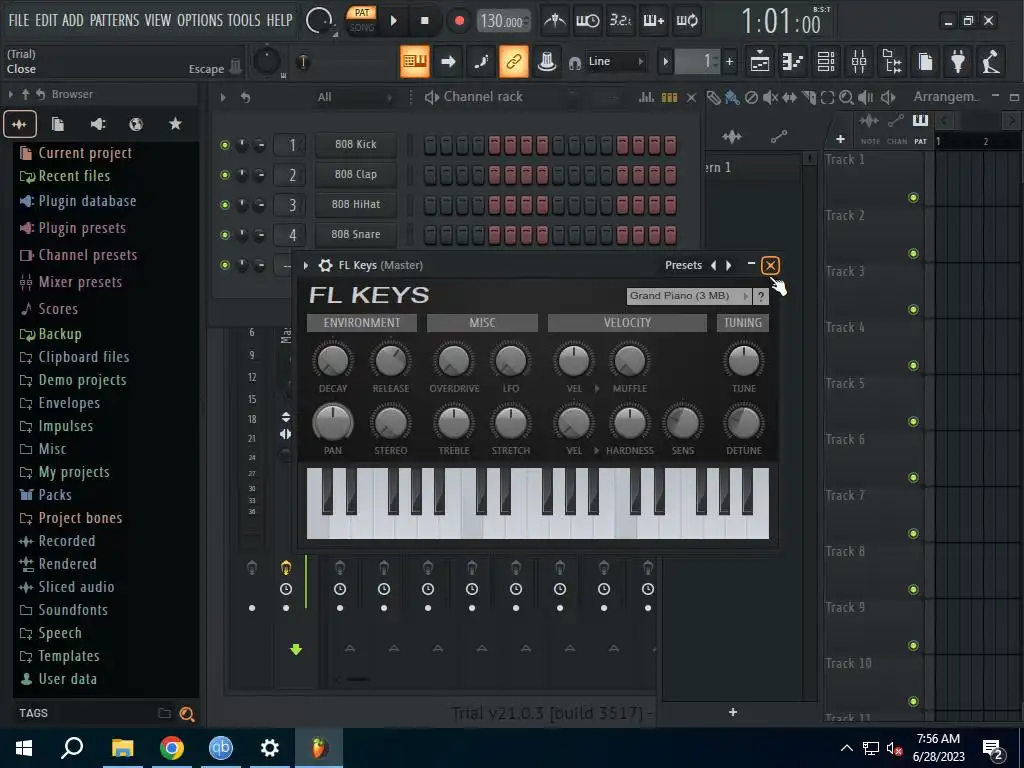
Task: Mute the 808 Kick channel green LED
Action: pyautogui.click(x=225, y=145)
